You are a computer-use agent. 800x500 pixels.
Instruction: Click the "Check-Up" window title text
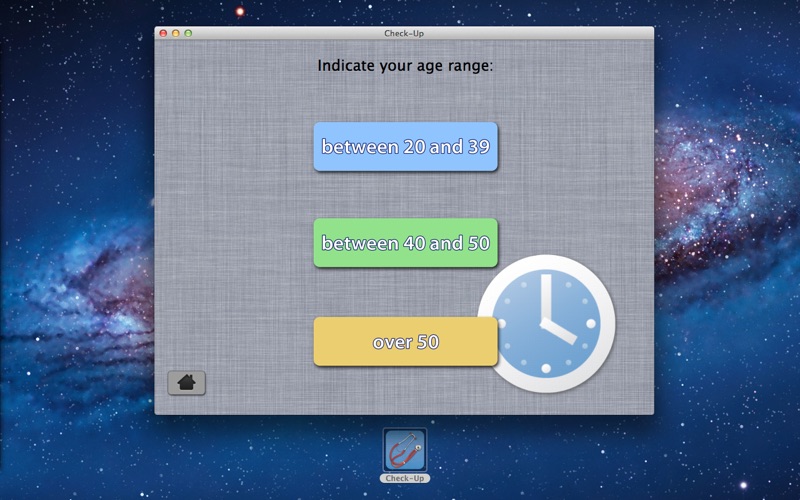404,33
